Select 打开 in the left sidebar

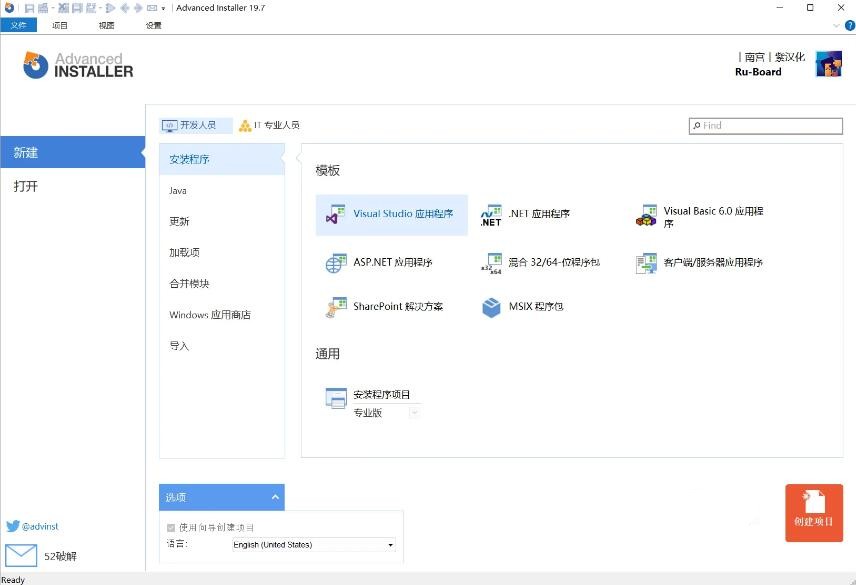(26, 186)
